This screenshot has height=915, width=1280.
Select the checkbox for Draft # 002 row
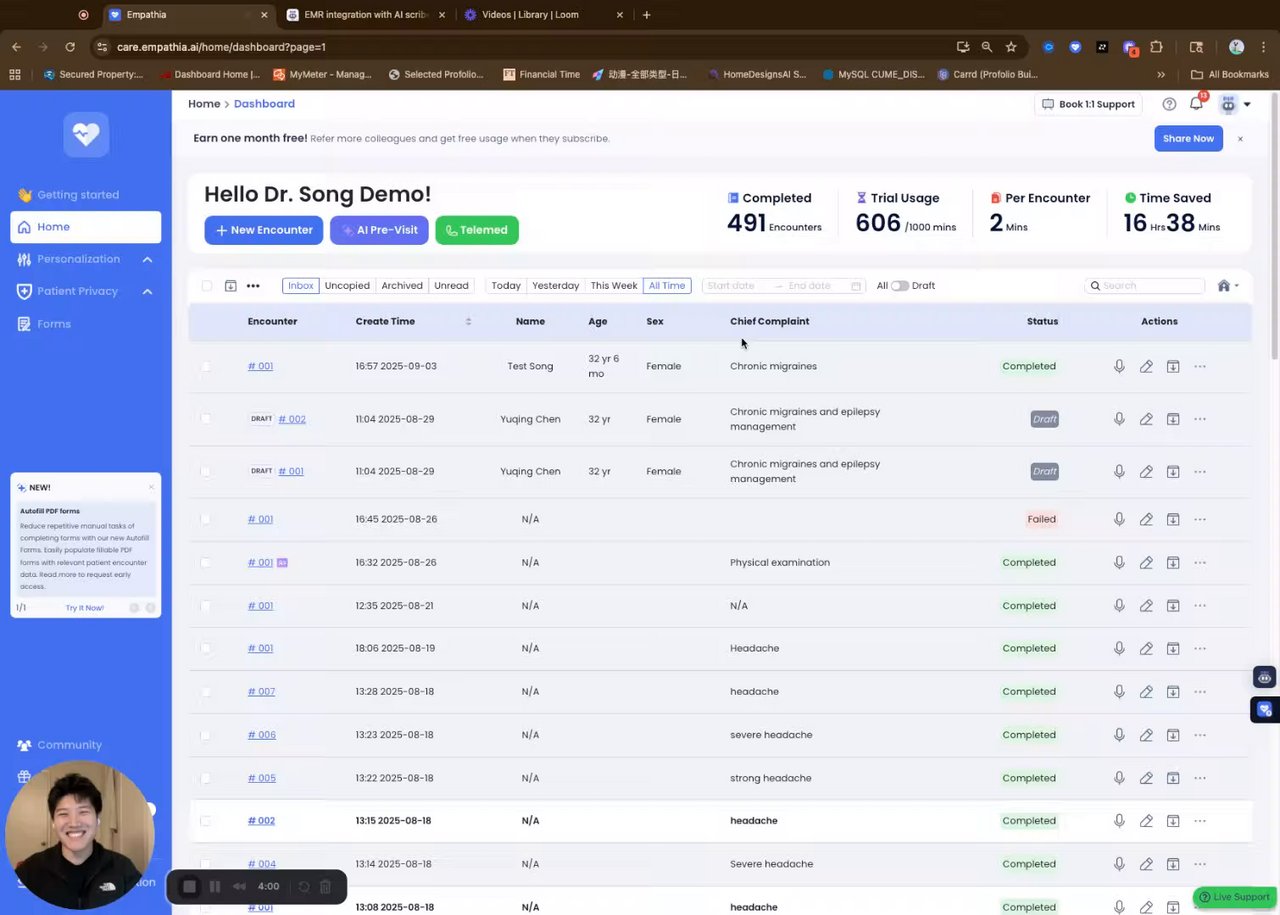point(206,419)
